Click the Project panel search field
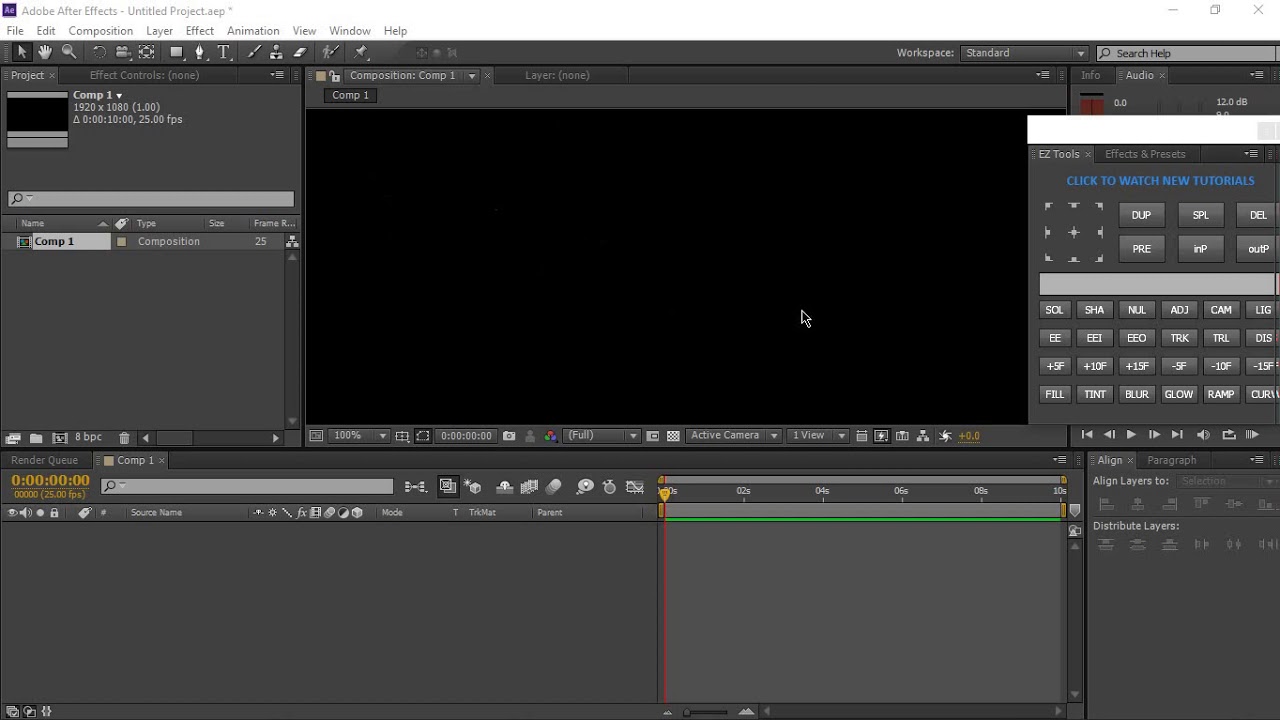Image resolution: width=1280 pixels, height=720 pixels. click(x=151, y=199)
